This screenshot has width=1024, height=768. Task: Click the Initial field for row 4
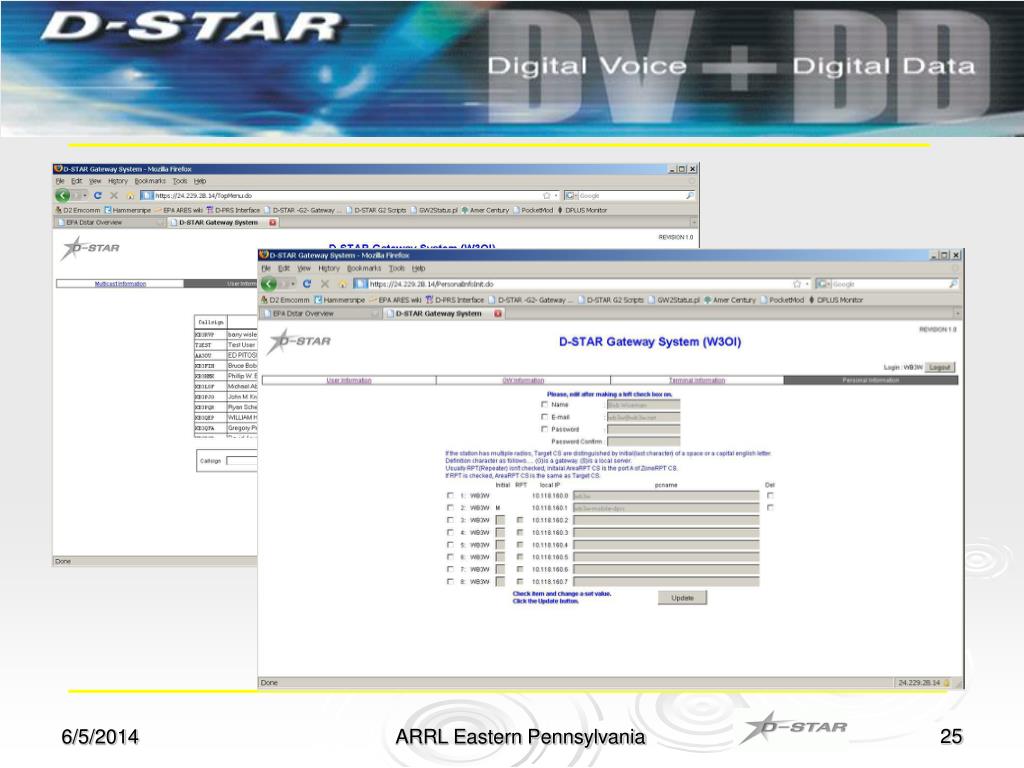coord(500,533)
